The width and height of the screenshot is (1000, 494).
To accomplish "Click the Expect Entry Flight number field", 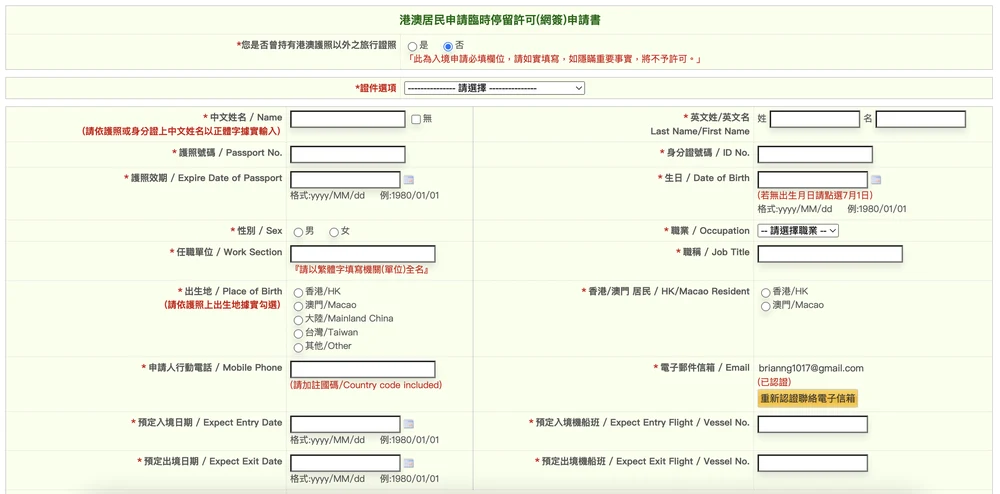I will pos(812,424).
